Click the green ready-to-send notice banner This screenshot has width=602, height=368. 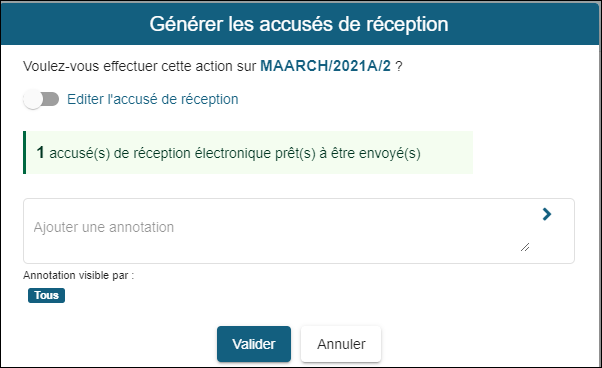coord(248,153)
